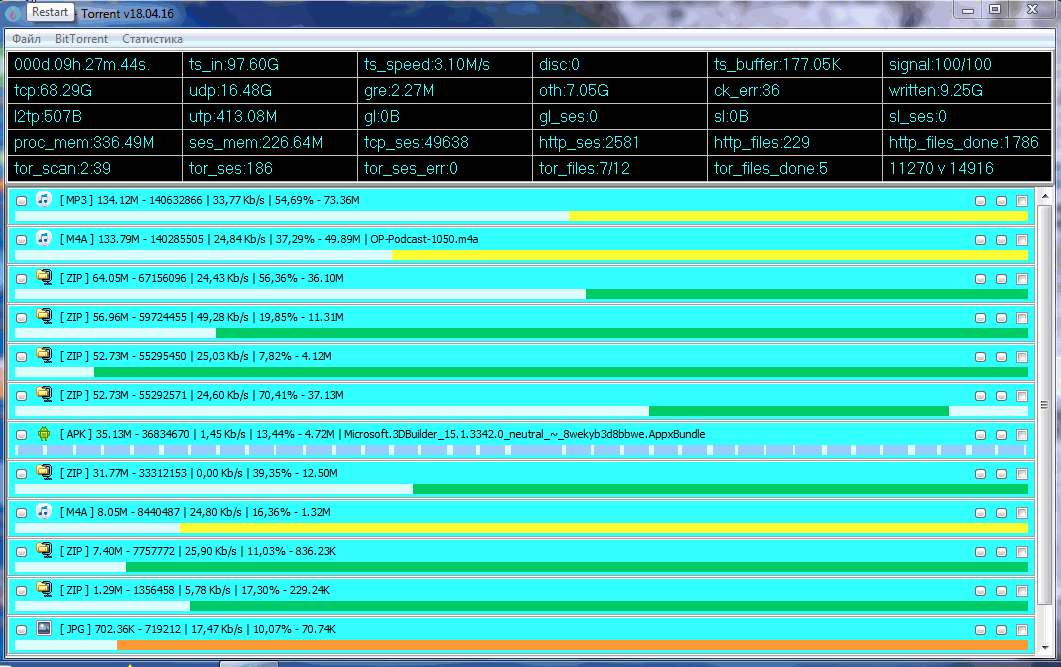Toggle the left checkbox on the ZIP 7.40M row
1061x667 pixels.
tap(22, 552)
